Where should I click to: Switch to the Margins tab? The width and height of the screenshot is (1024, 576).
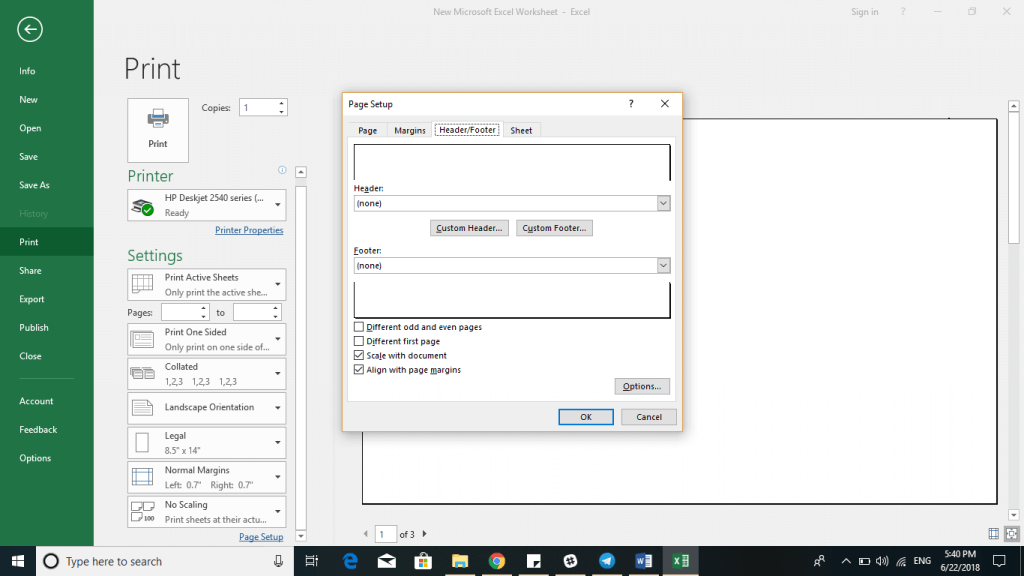(409, 129)
